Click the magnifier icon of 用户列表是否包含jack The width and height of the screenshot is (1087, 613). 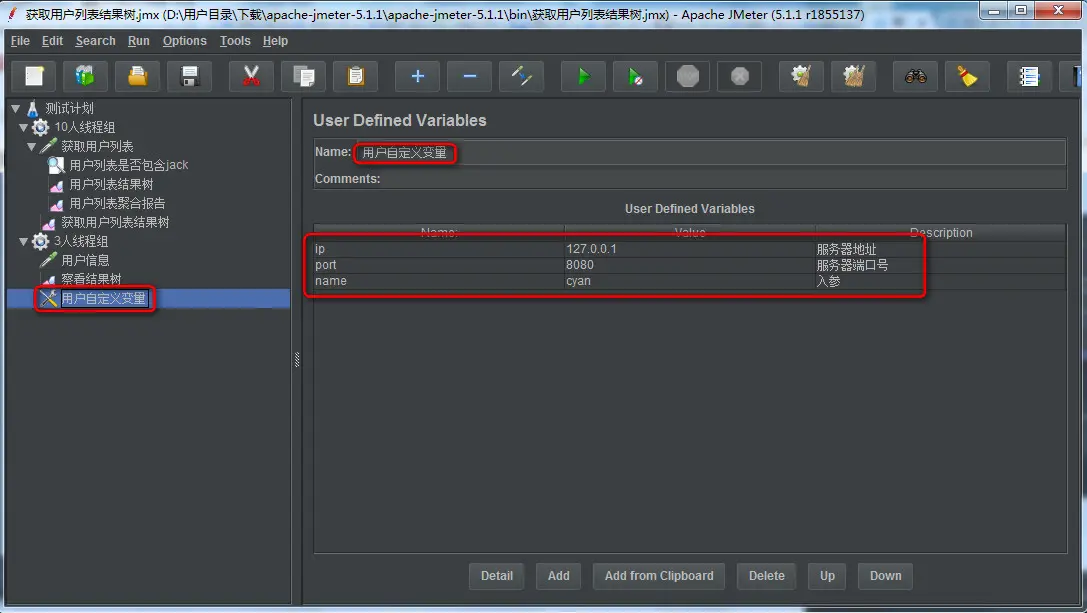[56, 165]
